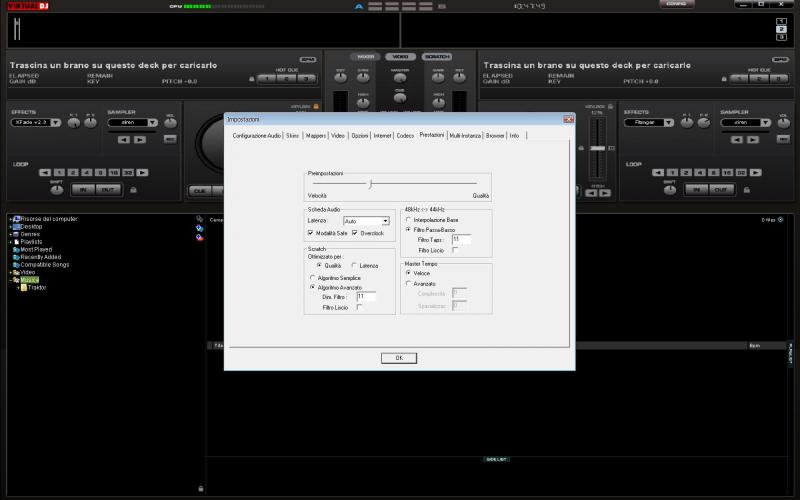This screenshot has height=500, width=800.
Task: Open the Multi-Instanza tab
Action: coord(465,136)
